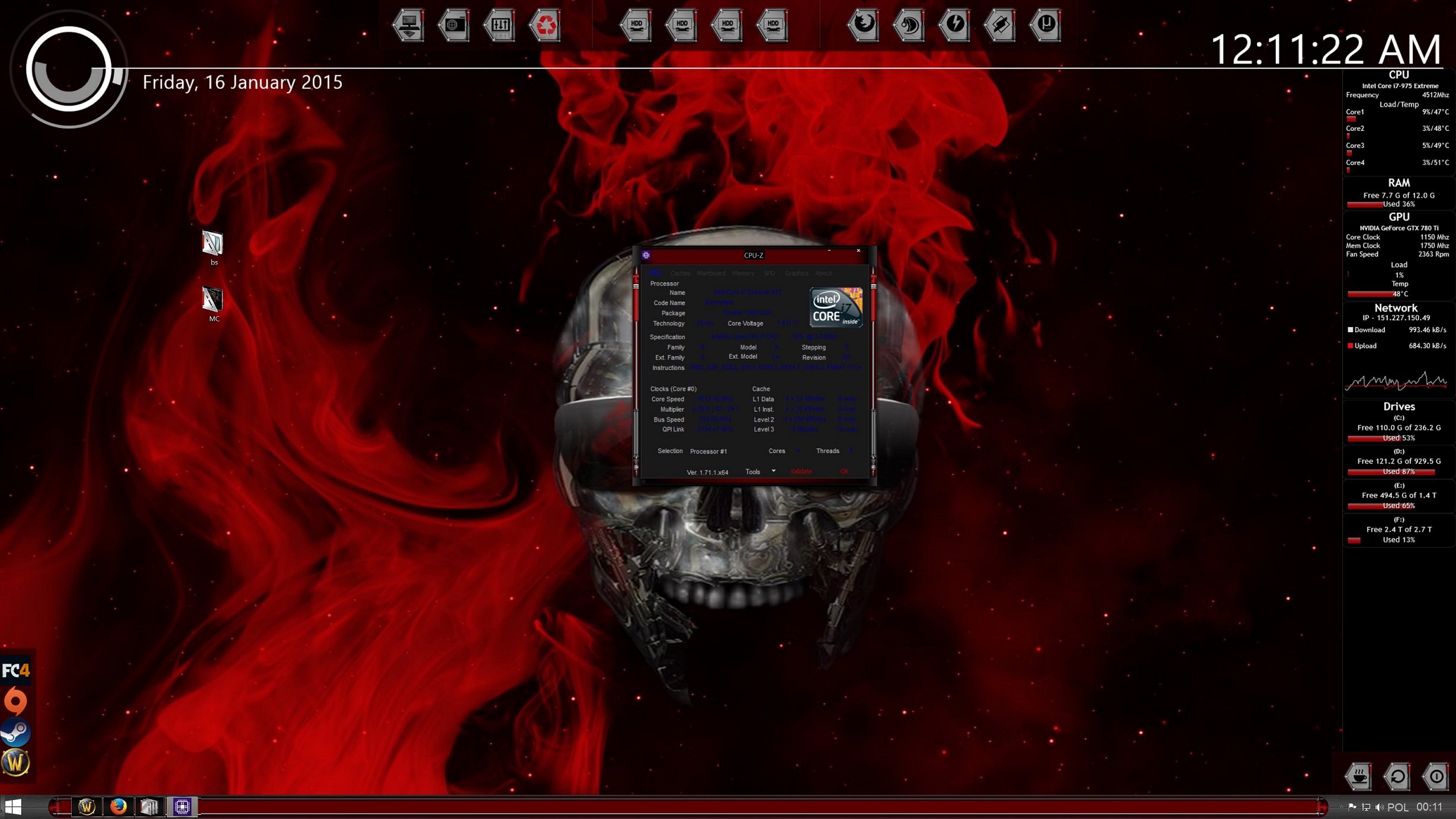Viewport: 1456px width, 819px height.
Task: Expand the Tools dropdown arrow
Action: coord(773,471)
